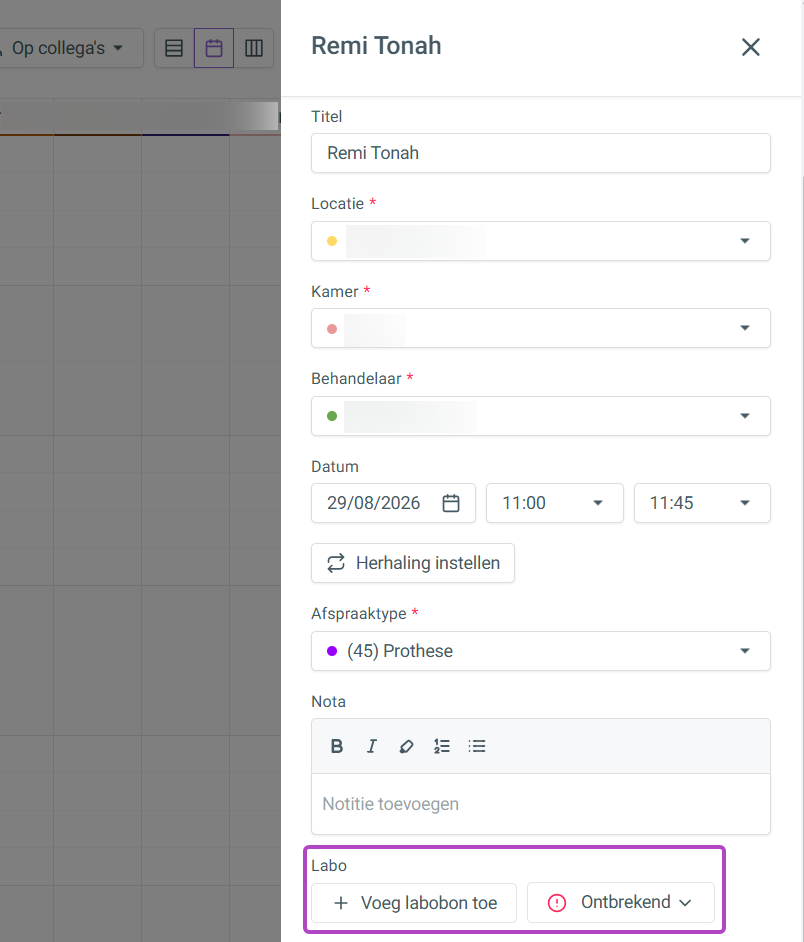Toggle italic formatting in Nota editor

371,746
